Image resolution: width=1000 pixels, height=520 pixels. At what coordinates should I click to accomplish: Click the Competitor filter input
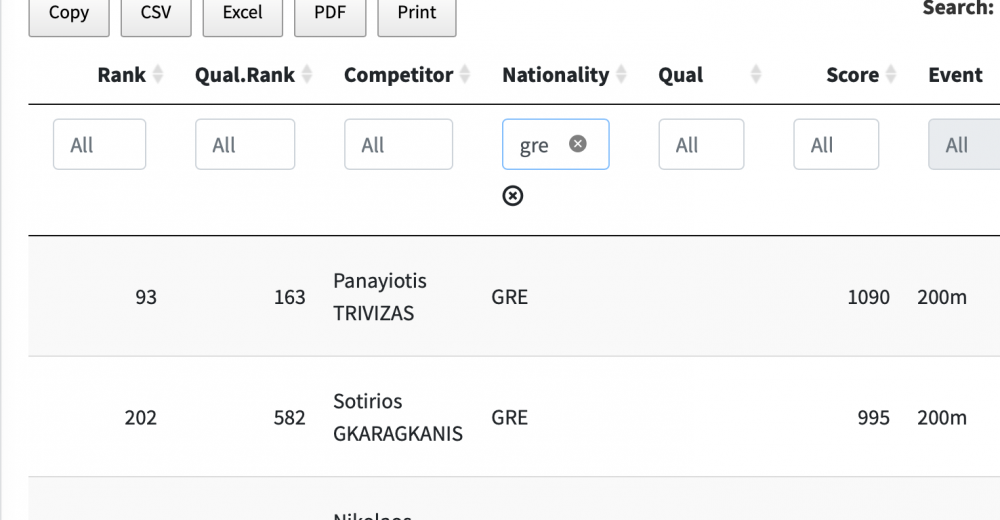point(398,145)
